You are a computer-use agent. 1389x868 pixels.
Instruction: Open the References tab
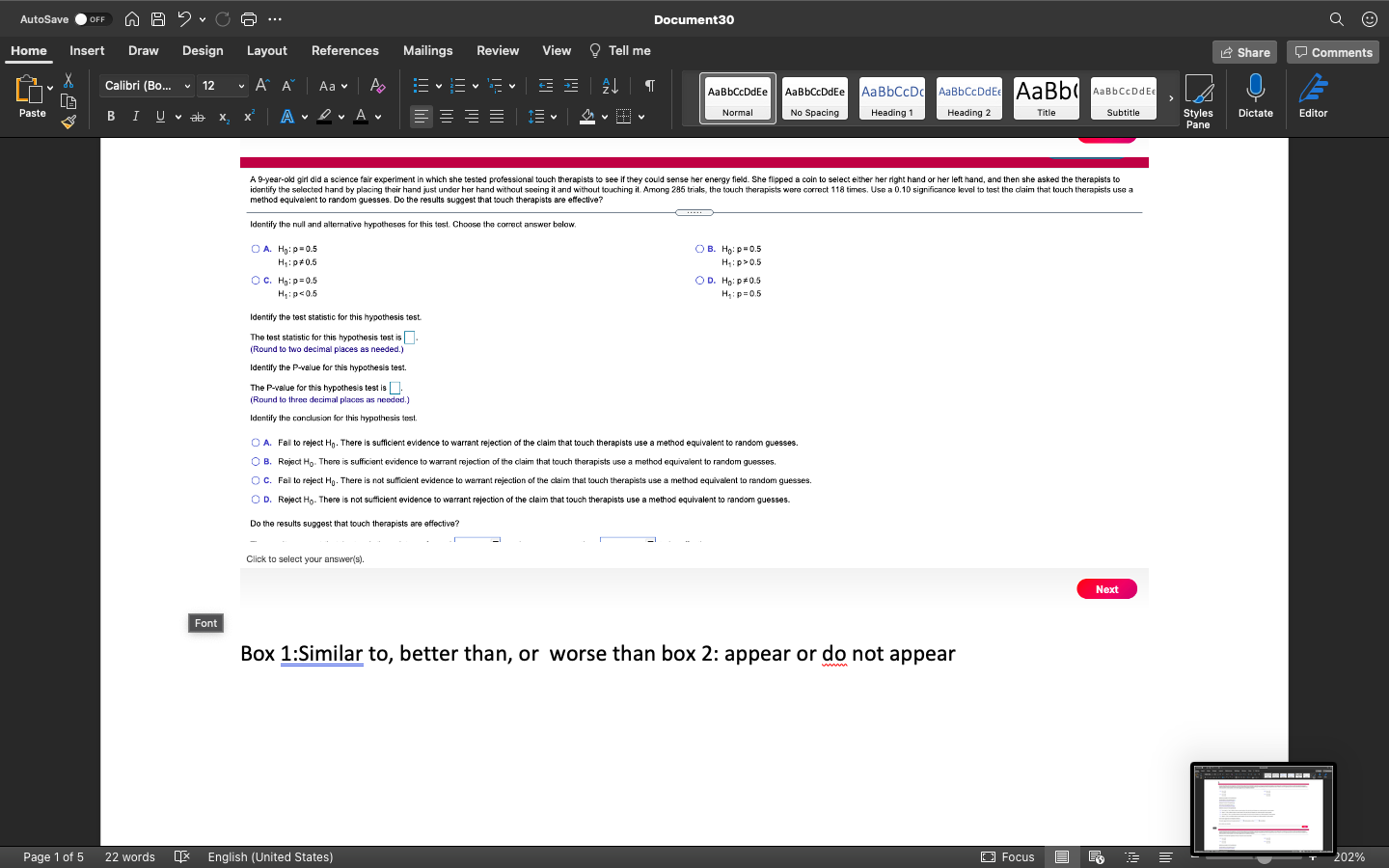pyautogui.click(x=345, y=50)
